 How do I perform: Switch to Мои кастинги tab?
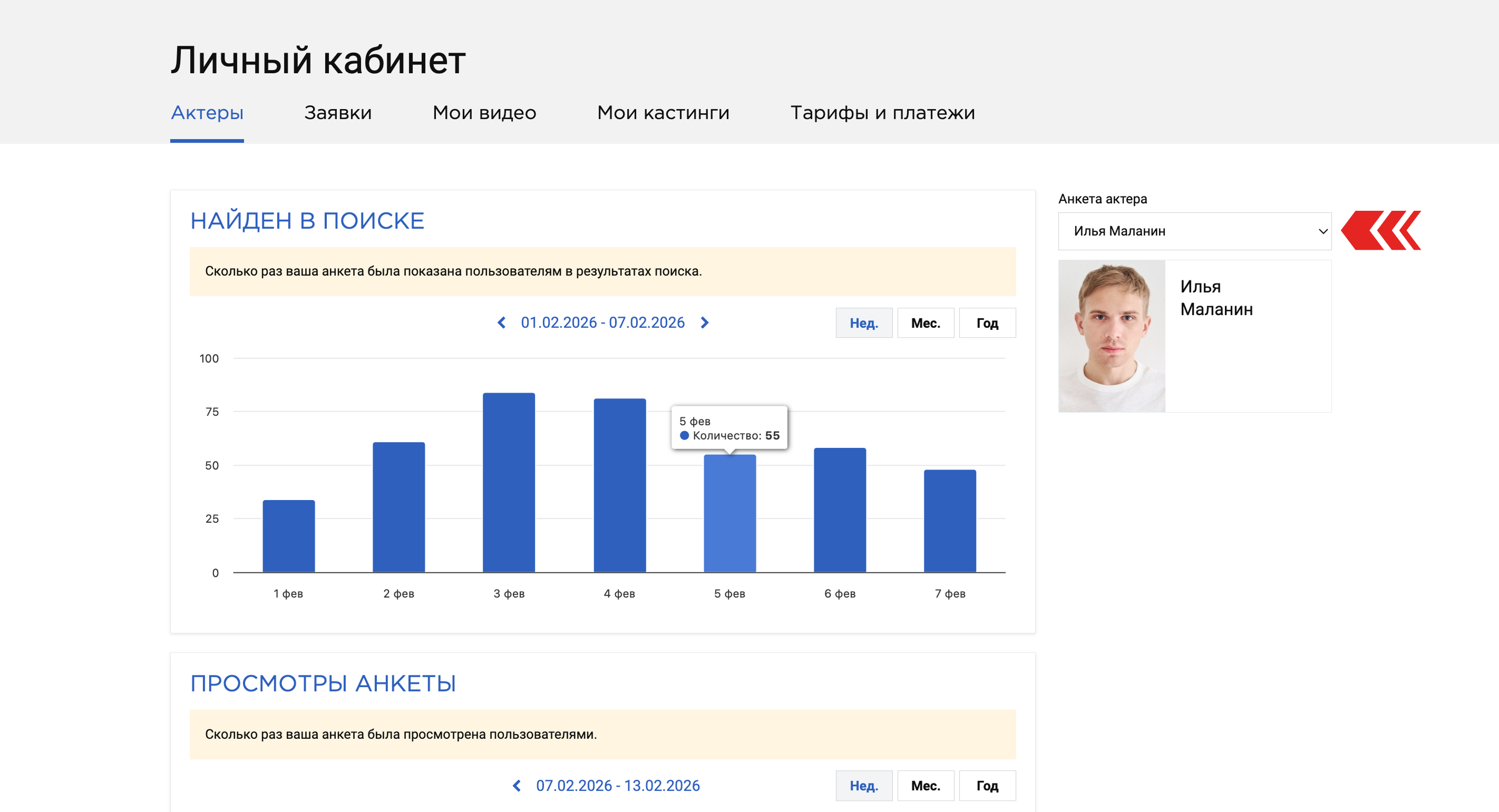[x=663, y=113]
